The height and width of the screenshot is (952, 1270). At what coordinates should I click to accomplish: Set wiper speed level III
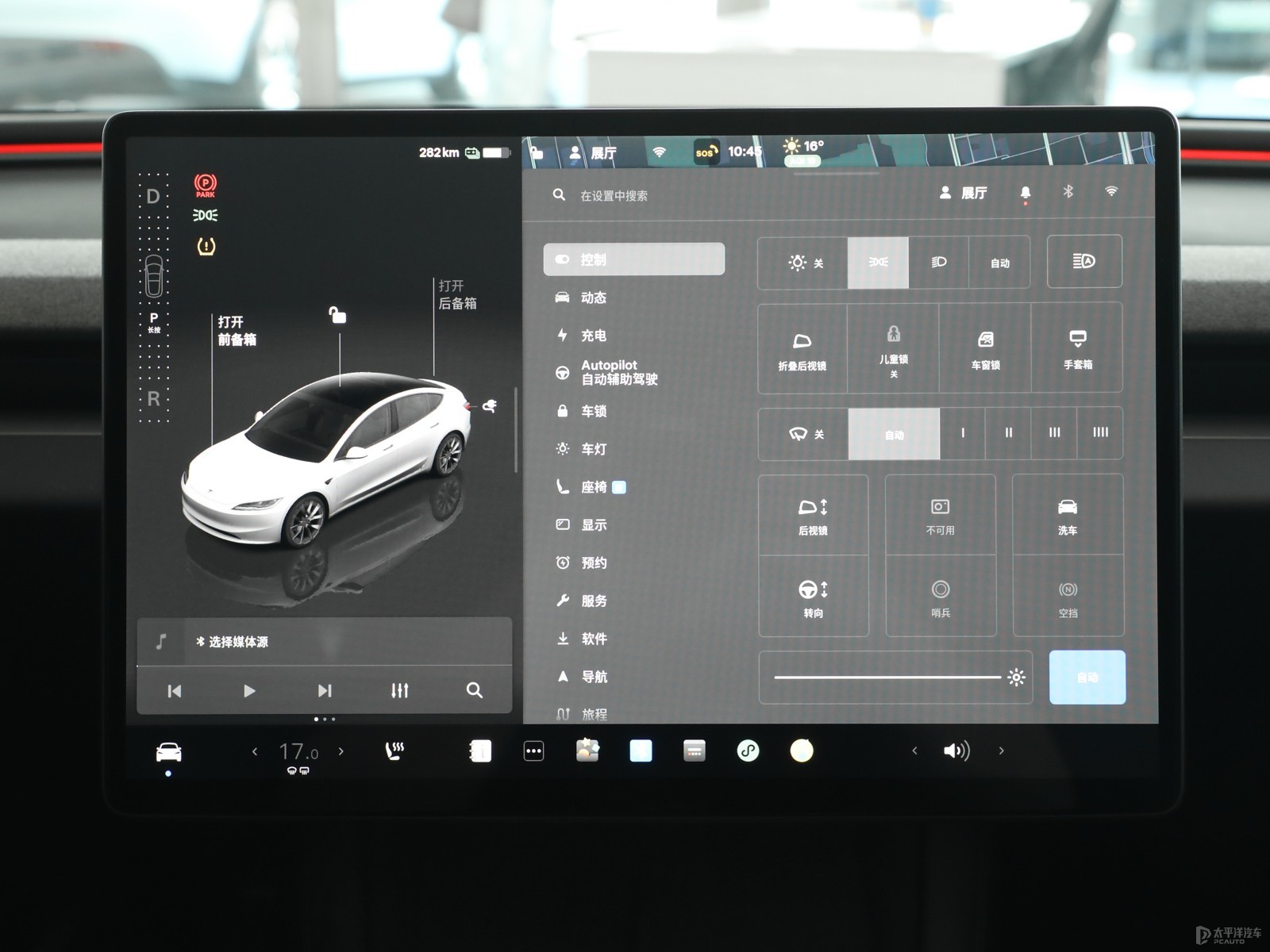[1054, 433]
